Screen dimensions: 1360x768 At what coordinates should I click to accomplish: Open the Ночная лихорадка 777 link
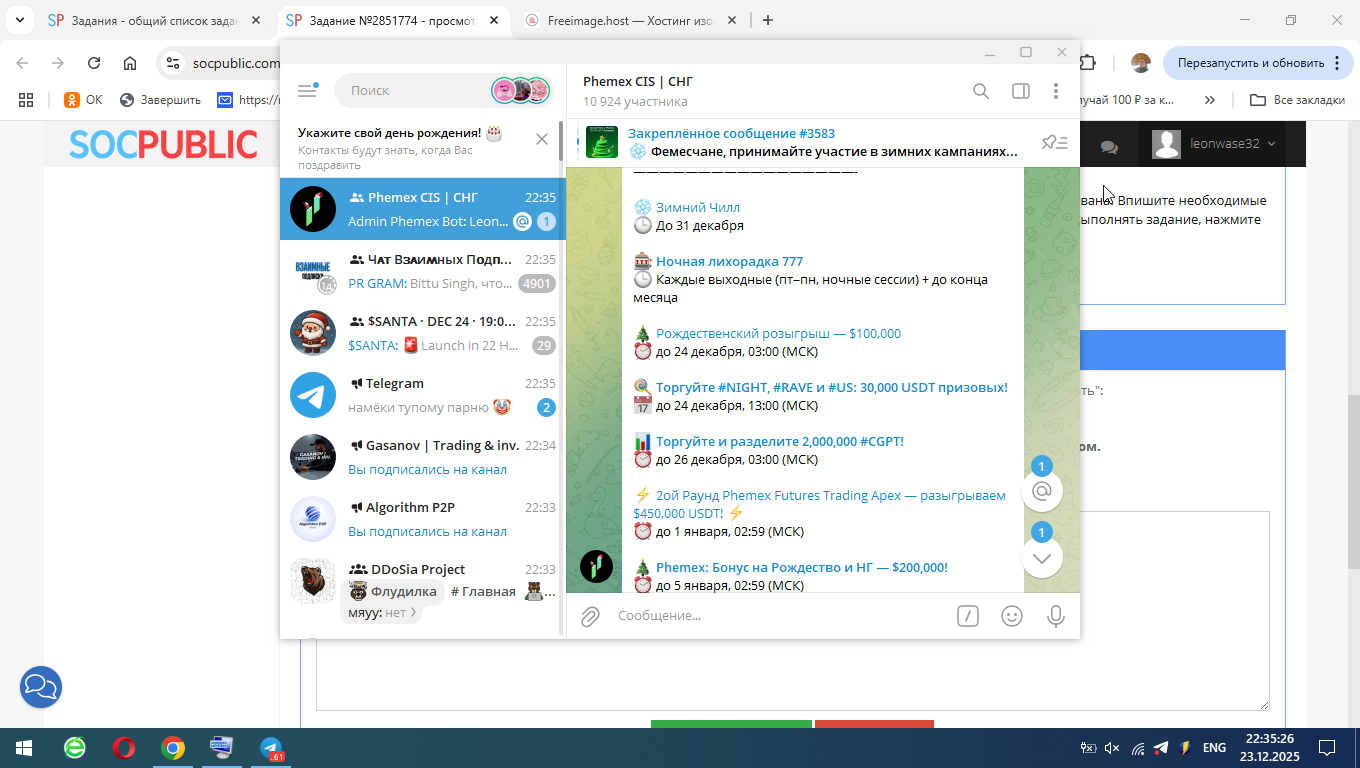click(729, 261)
